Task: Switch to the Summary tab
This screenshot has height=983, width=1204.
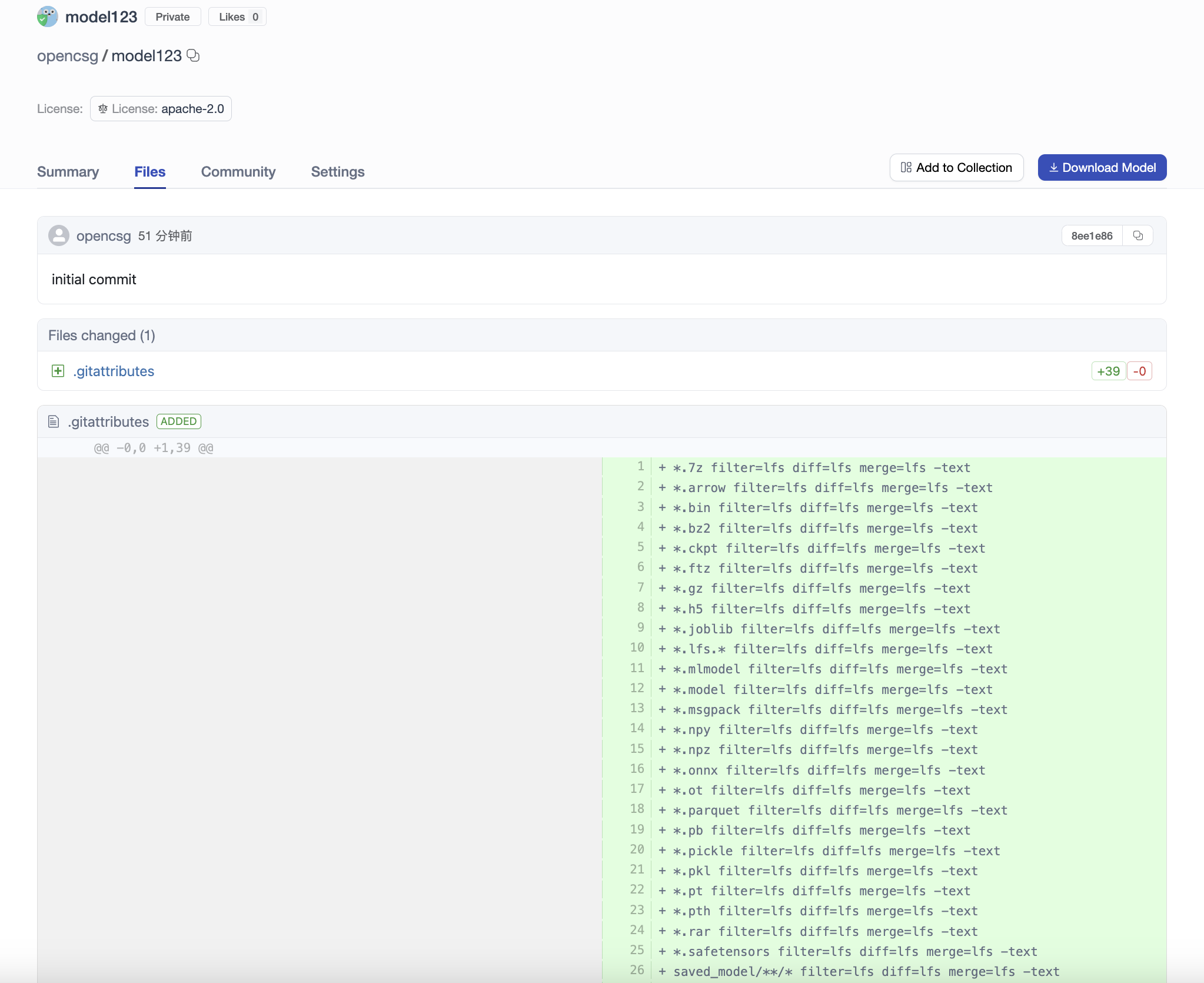Action: [68, 171]
